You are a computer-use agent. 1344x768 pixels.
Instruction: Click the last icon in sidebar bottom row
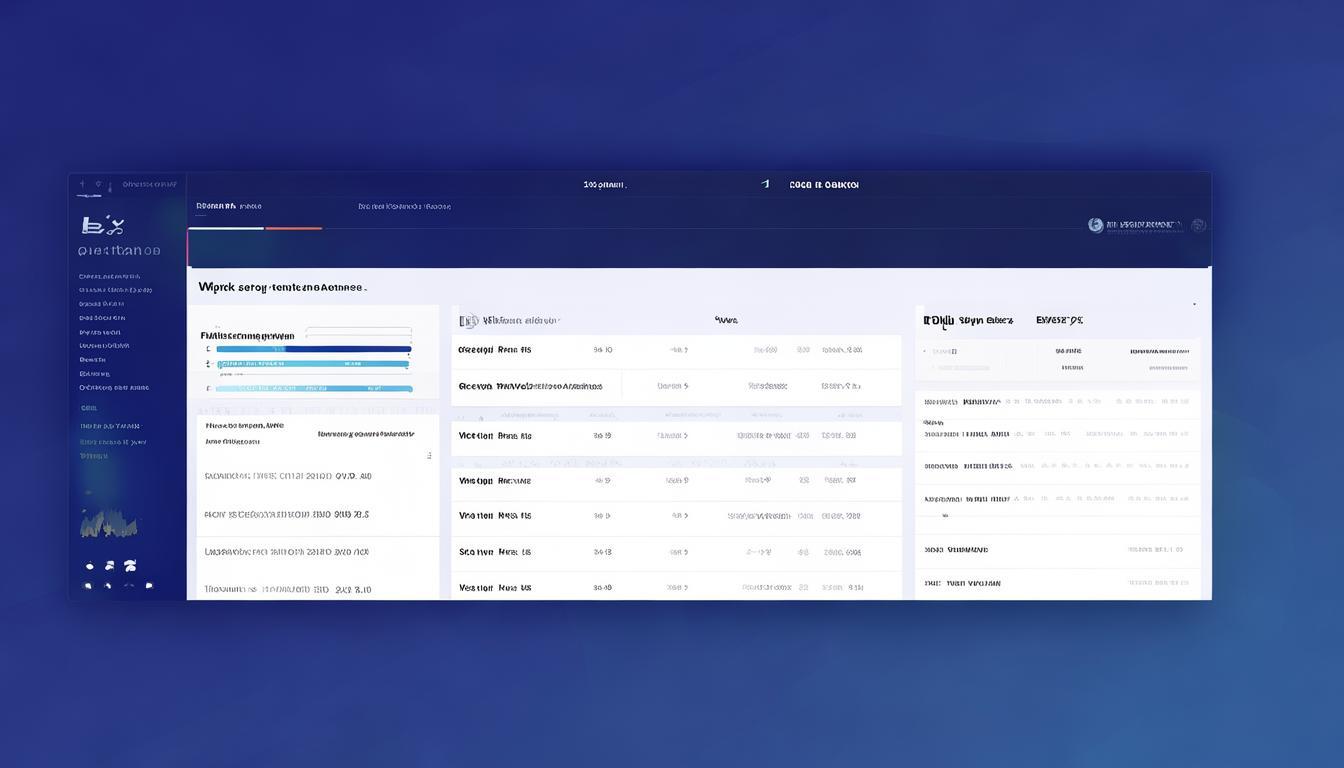(x=149, y=585)
